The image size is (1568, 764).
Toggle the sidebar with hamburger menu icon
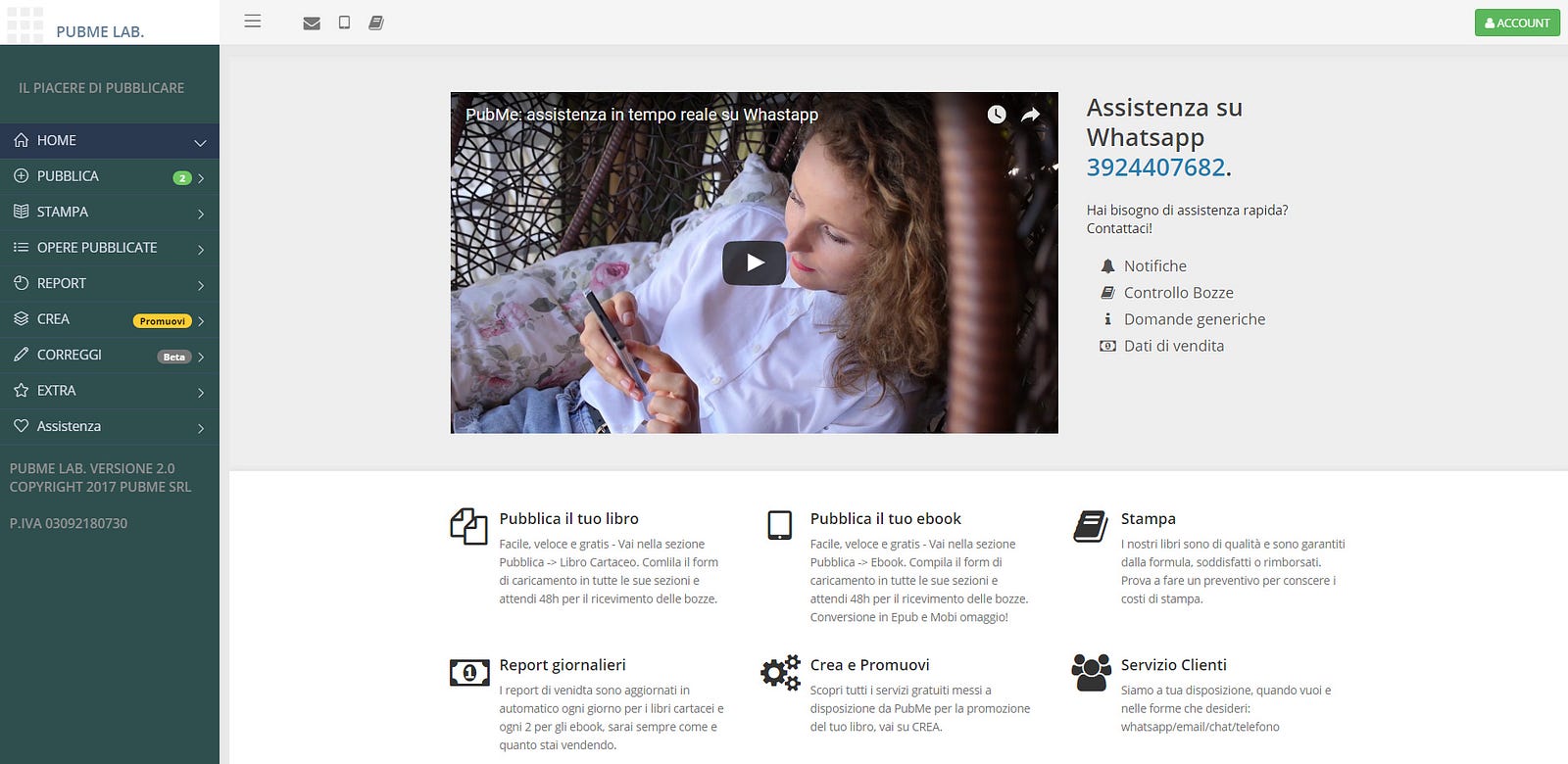pos(253,22)
